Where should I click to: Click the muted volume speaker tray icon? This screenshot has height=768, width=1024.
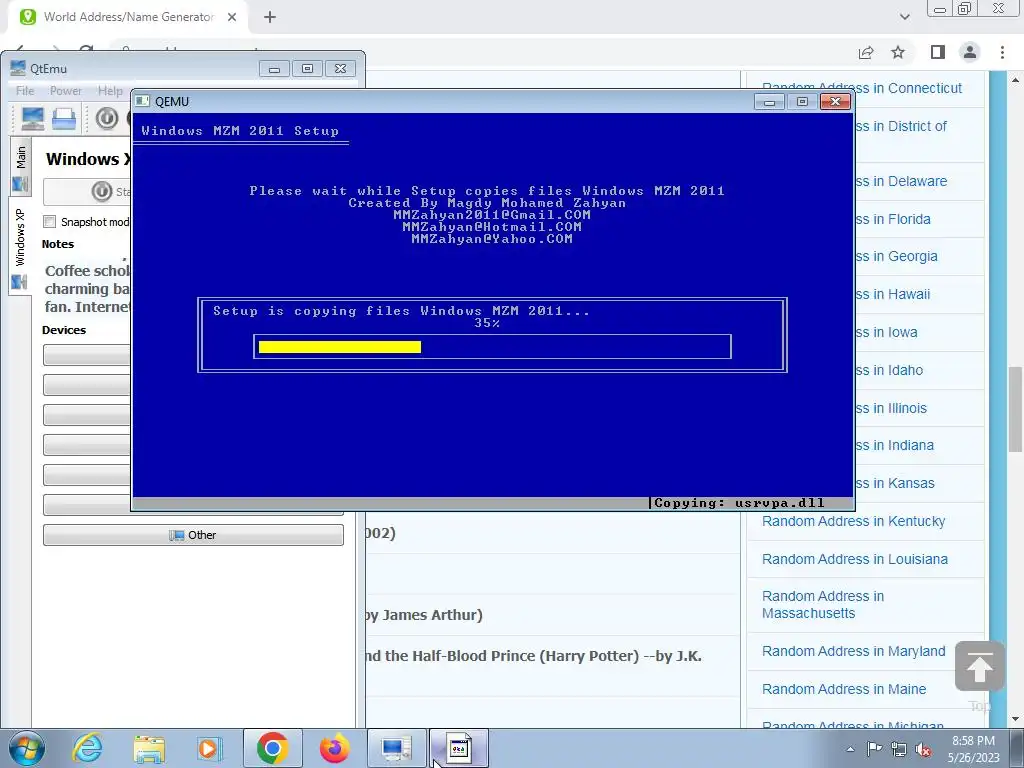(x=923, y=749)
